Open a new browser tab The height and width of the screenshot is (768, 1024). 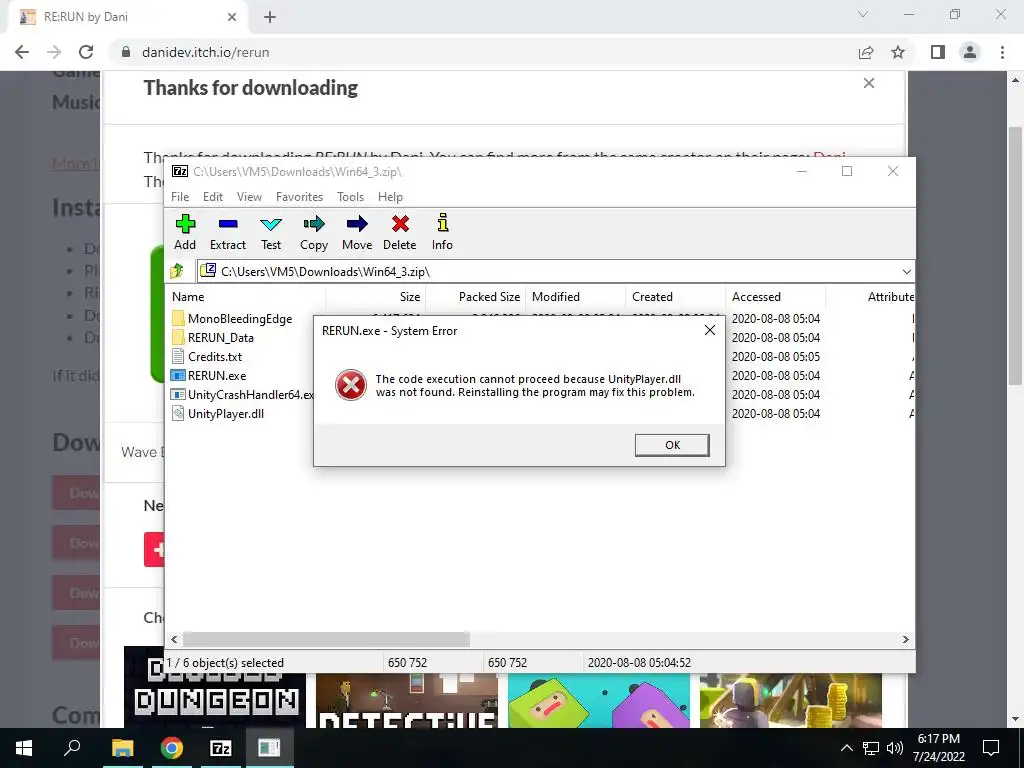tap(270, 17)
